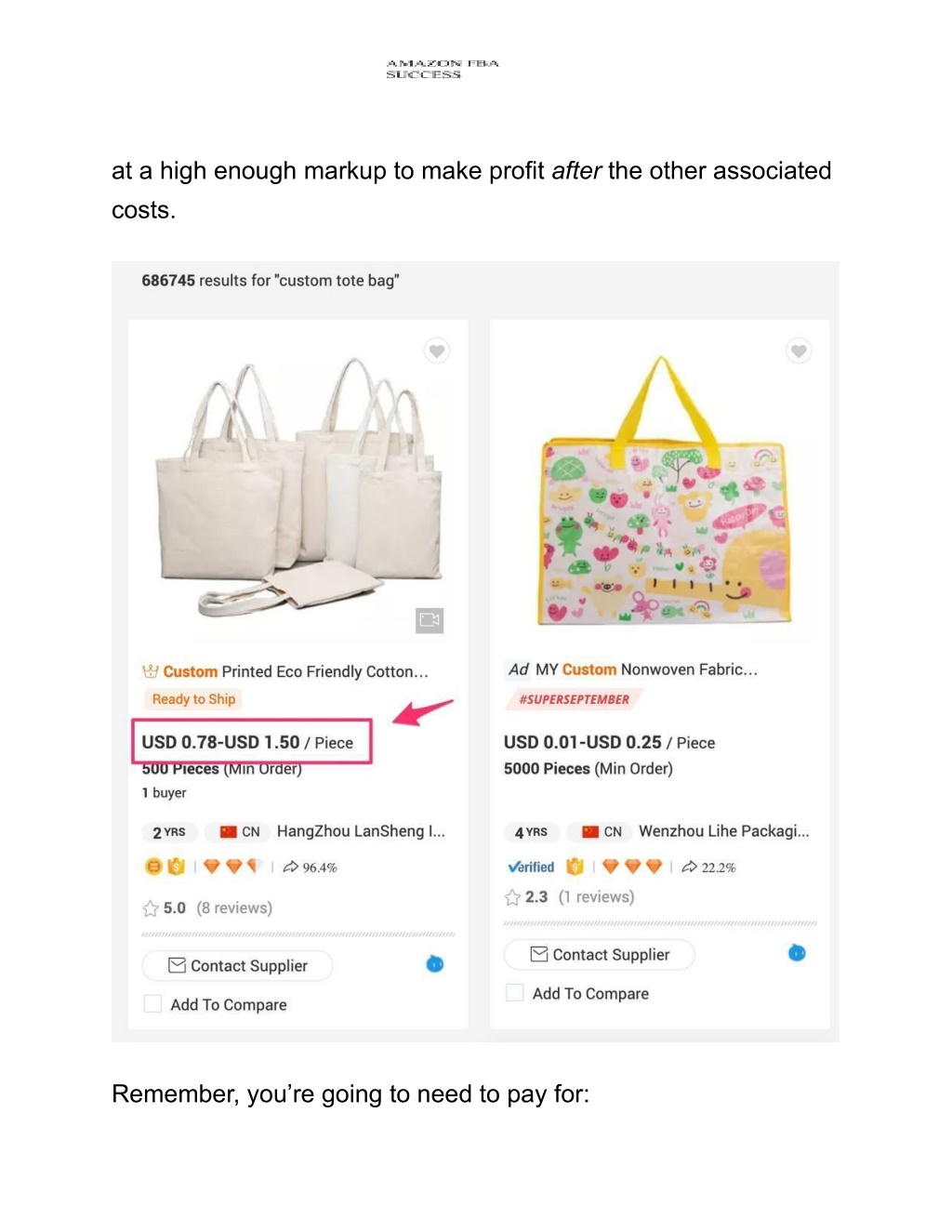Favorite the cotton tote bag with heart icon
Image resolution: width=952 pixels, height=1232 pixels.
[436, 351]
